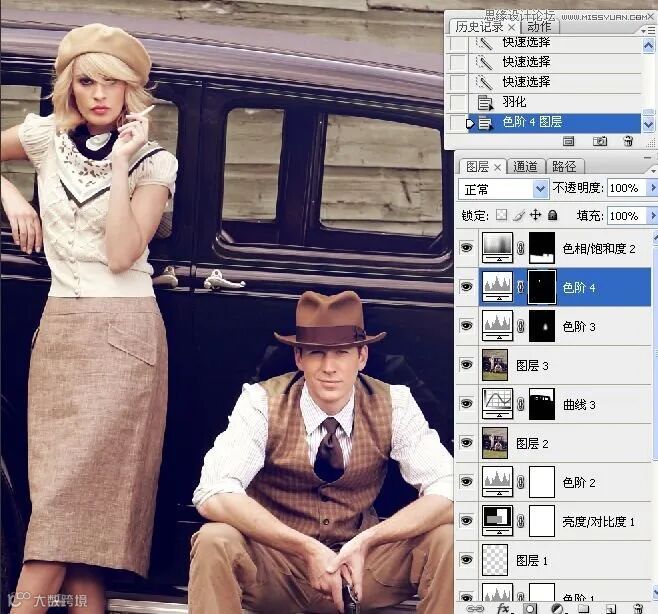This screenshot has height=614, width=658.
Task: Switch to the 历史记录 tab
Action: (479, 27)
